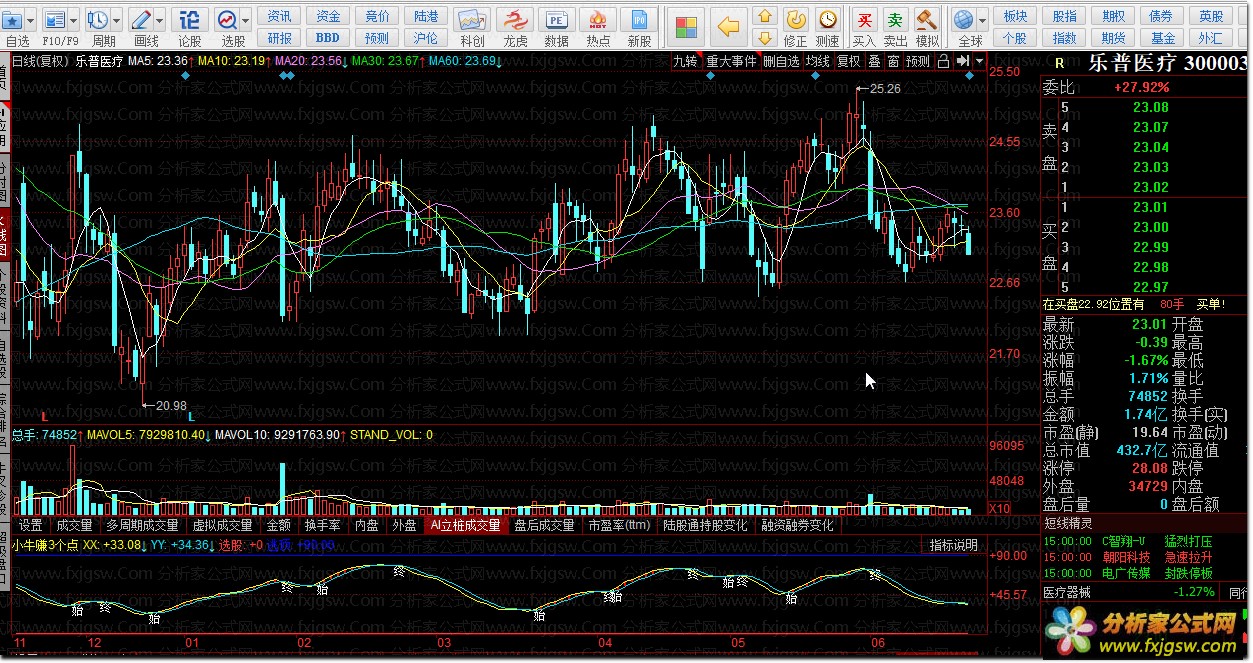The height and width of the screenshot is (663, 1253).
Task: Click the page down arrow icon
Action: 765,38
